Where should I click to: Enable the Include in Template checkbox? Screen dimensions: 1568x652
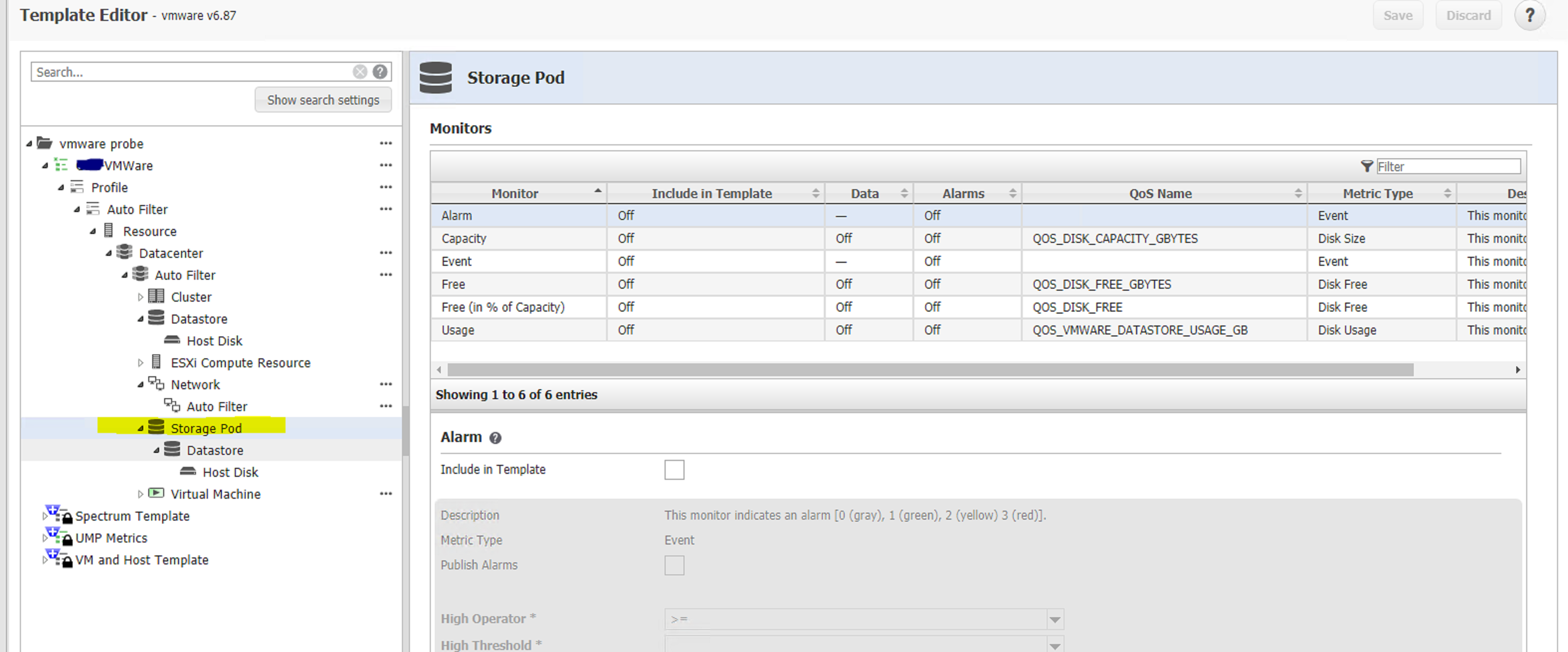[674, 469]
